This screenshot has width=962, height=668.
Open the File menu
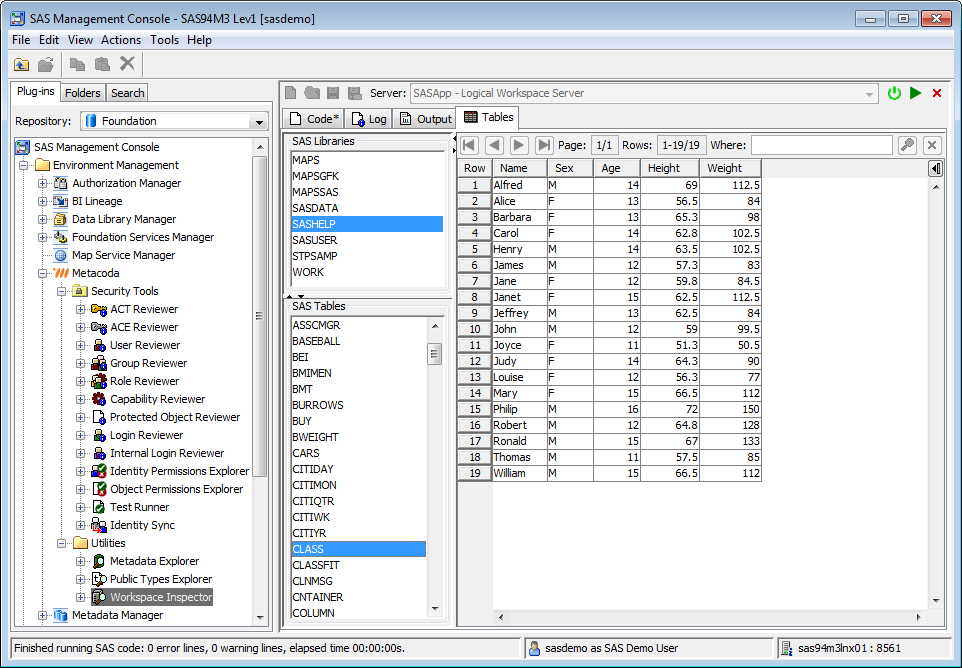(21, 40)
